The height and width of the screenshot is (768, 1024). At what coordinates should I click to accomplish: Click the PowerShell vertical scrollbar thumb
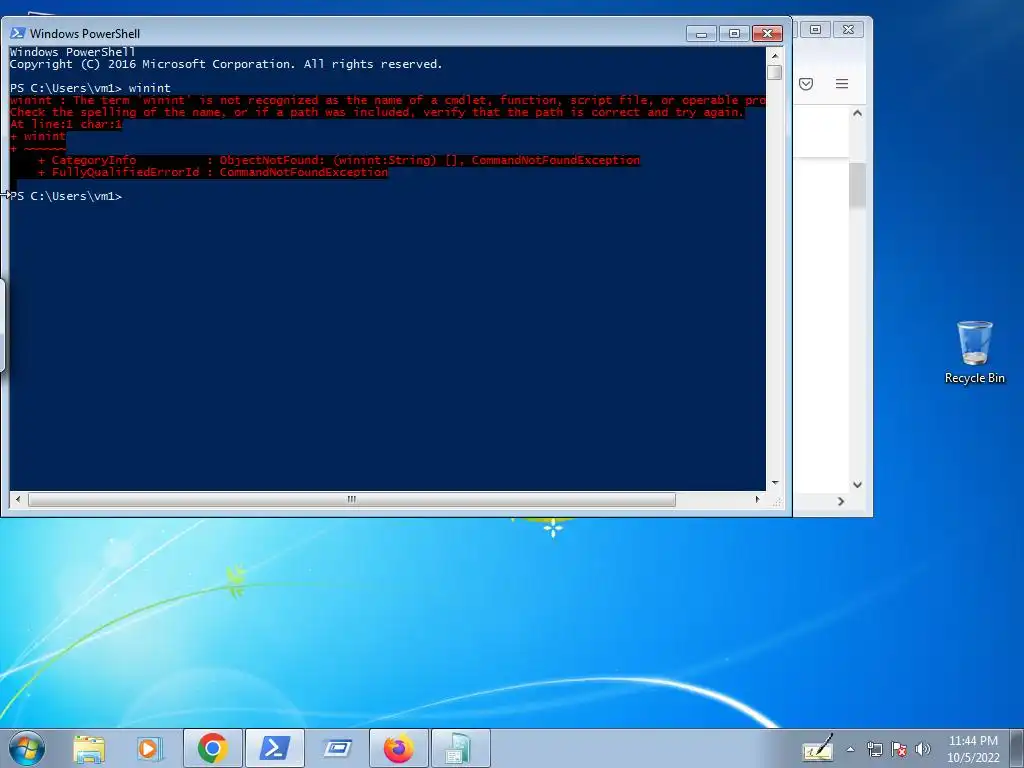click(775, 72)
